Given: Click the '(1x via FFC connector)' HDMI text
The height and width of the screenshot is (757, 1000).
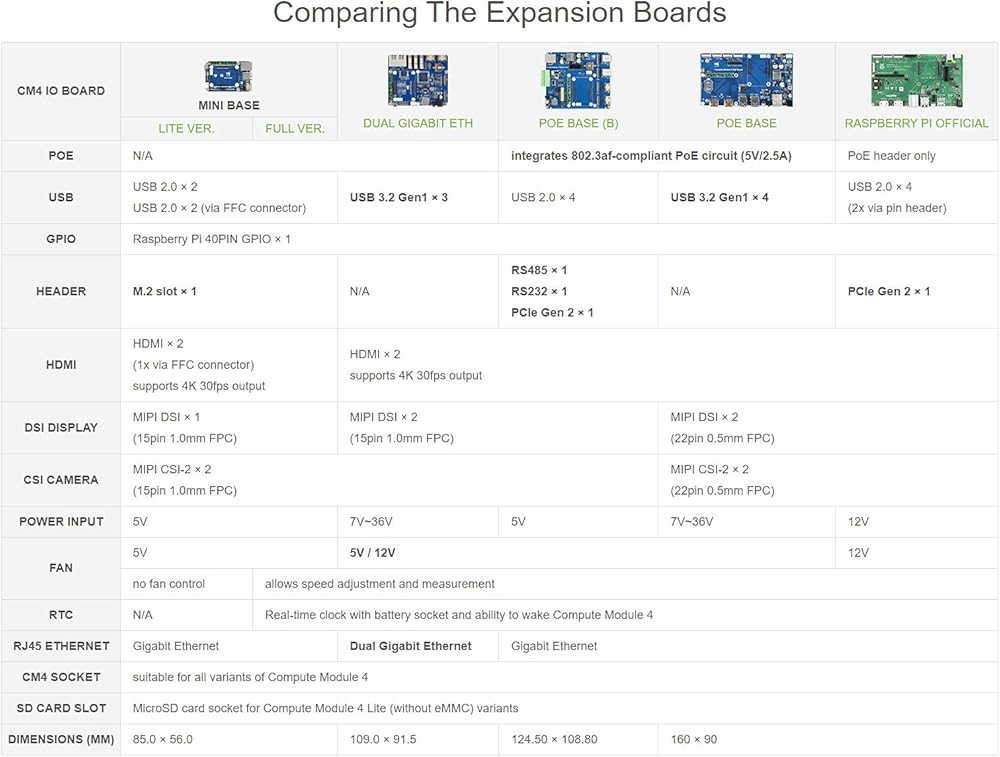Looking at the screenshot, I should 193,365.
